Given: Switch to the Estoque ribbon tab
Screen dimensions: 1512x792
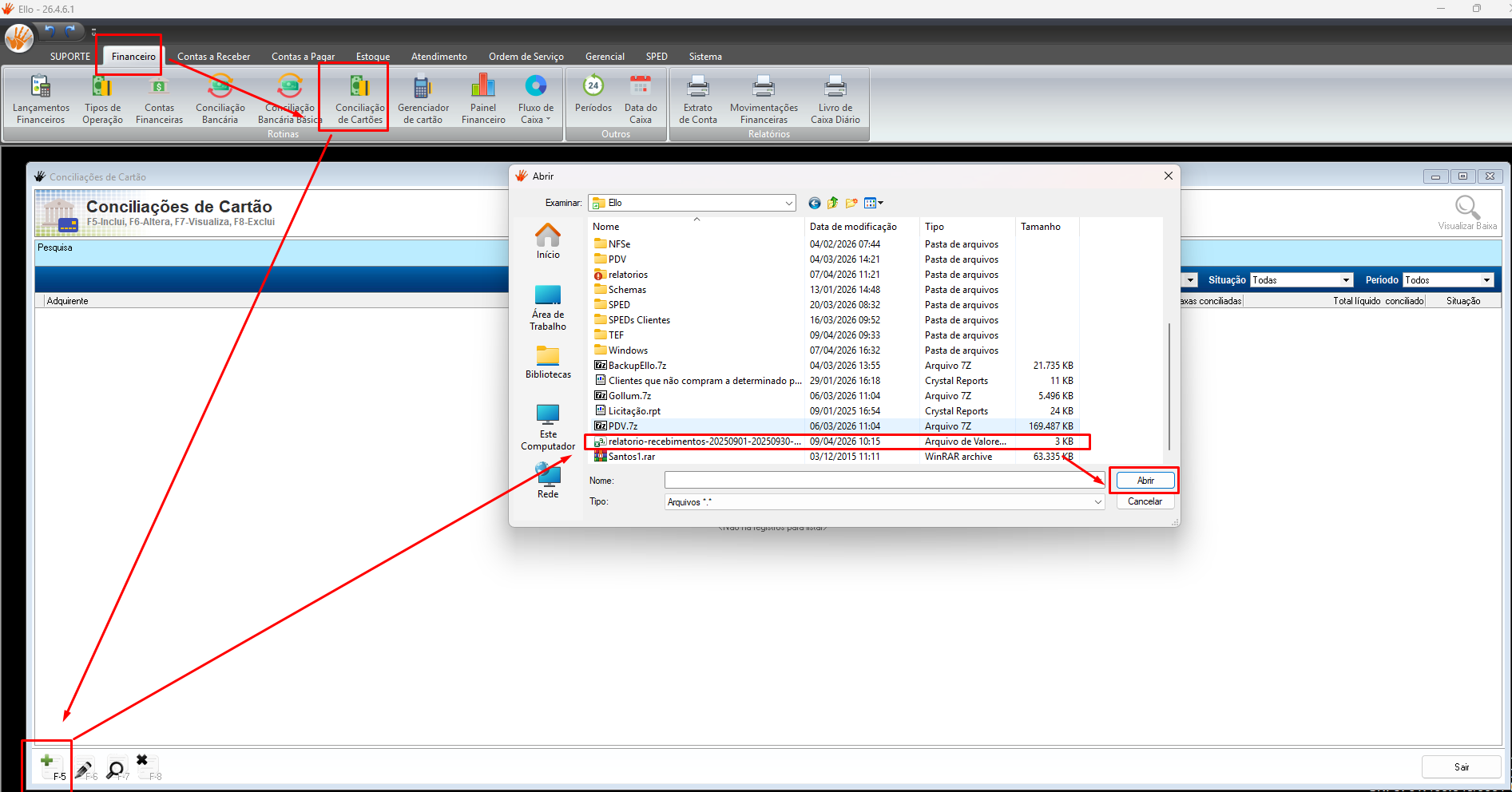Looking at the screenshot, I should coord(373,57).
